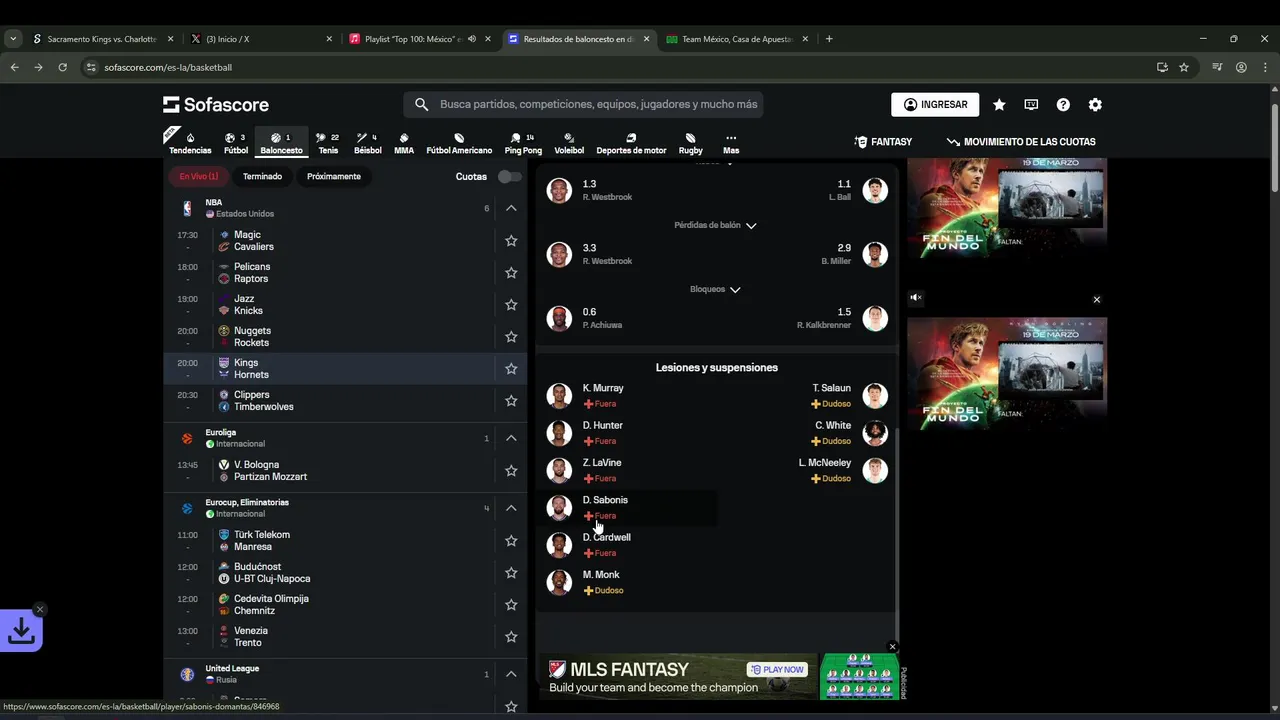Open Movimiento de las cuotas link

coord(1021,142)
